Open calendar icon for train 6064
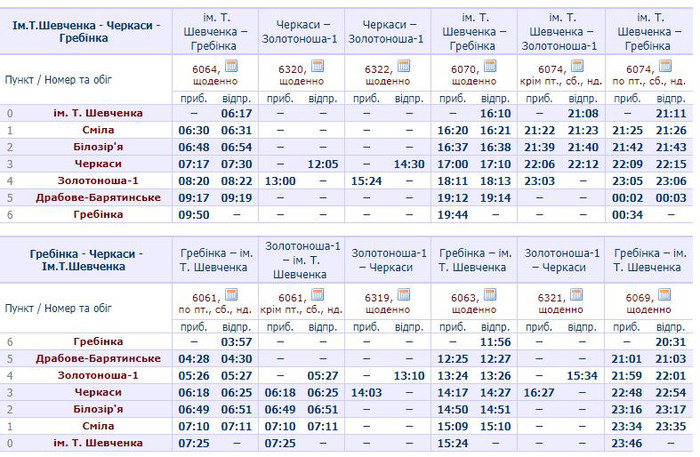 pyautogui.click(x=232, y=66)
